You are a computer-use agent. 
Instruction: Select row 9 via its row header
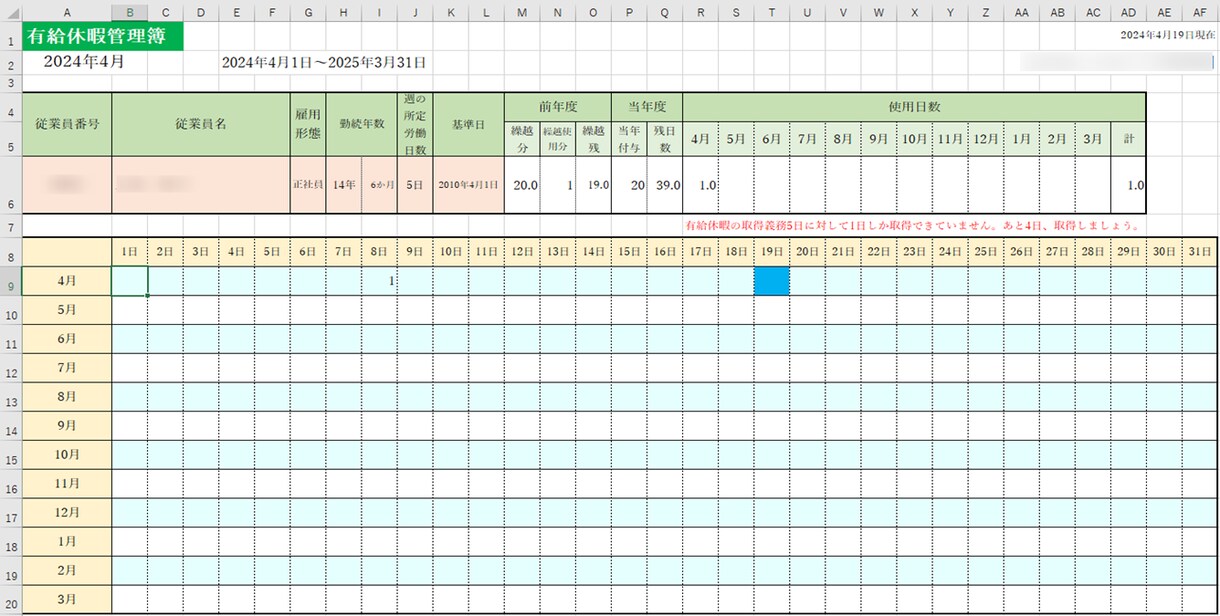(10, 281)
